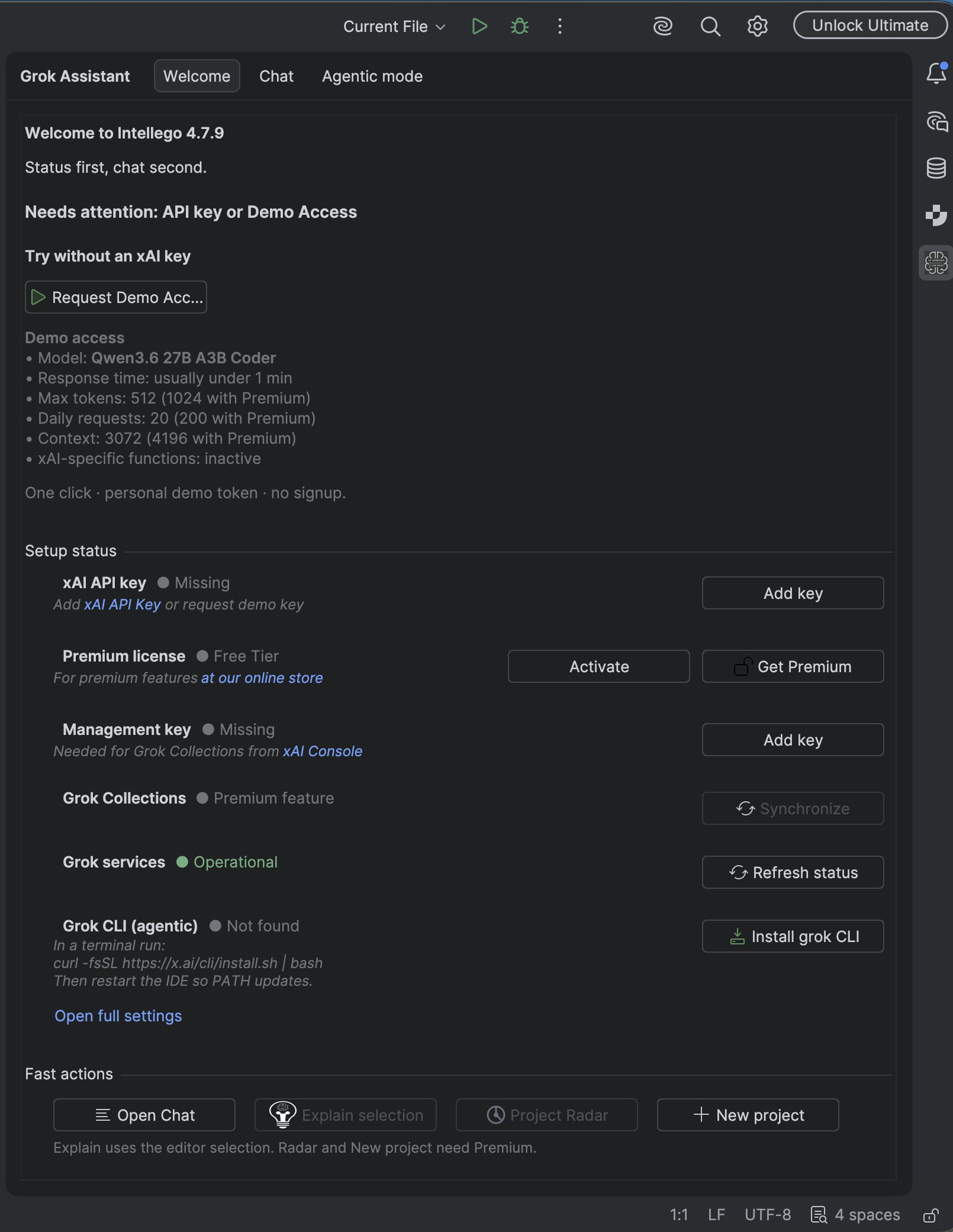Open the checkered plugin tool window icon
953x1232 pixels.
pos(936,215)
